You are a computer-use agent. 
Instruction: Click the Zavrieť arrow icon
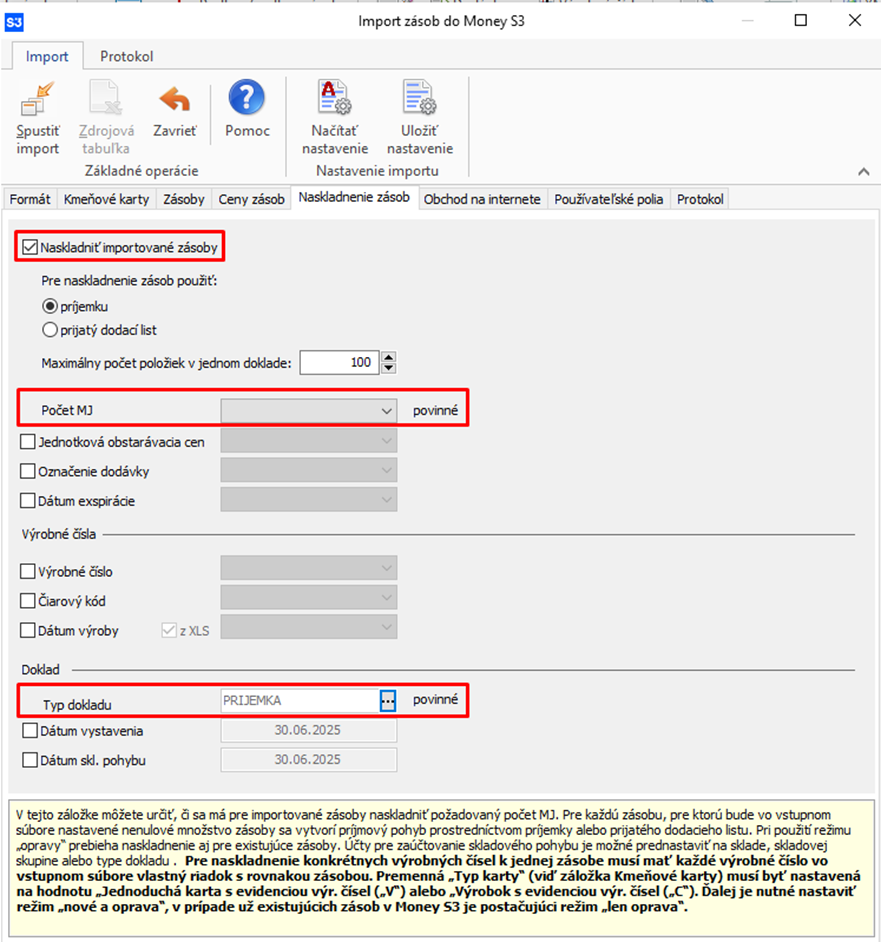coord(175,100)
